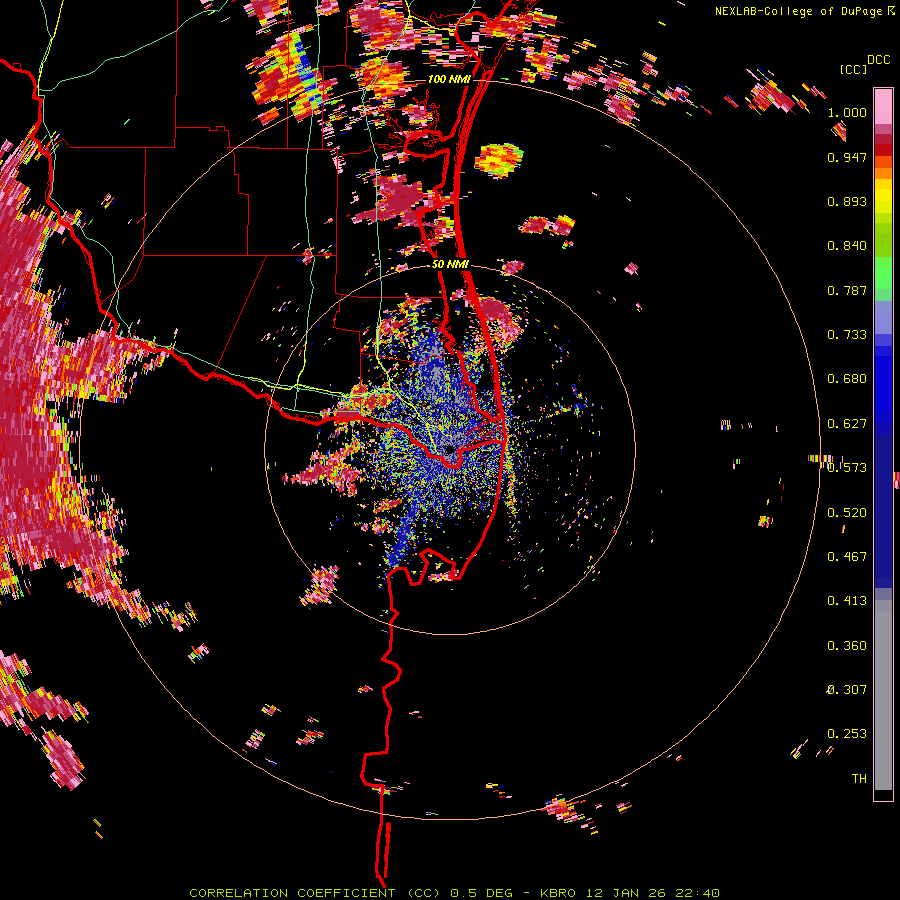
Task: Click the radar site center dot
Action: [x=449, y=449]
